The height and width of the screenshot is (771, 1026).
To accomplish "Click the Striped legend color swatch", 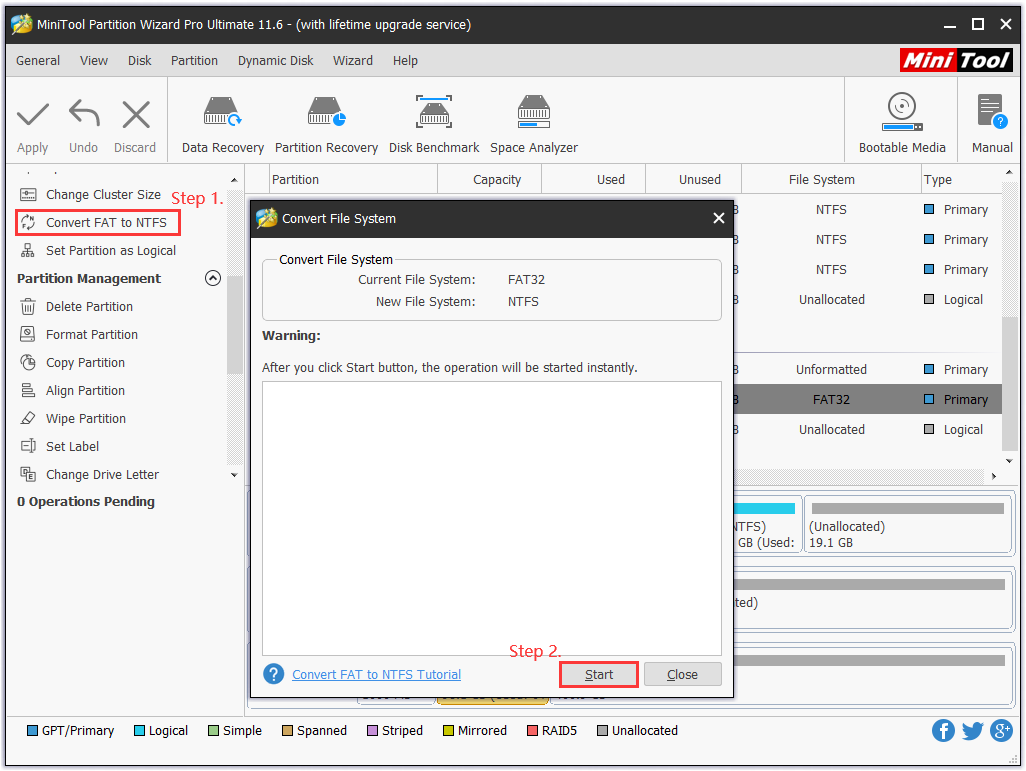I will click(372, 730).
